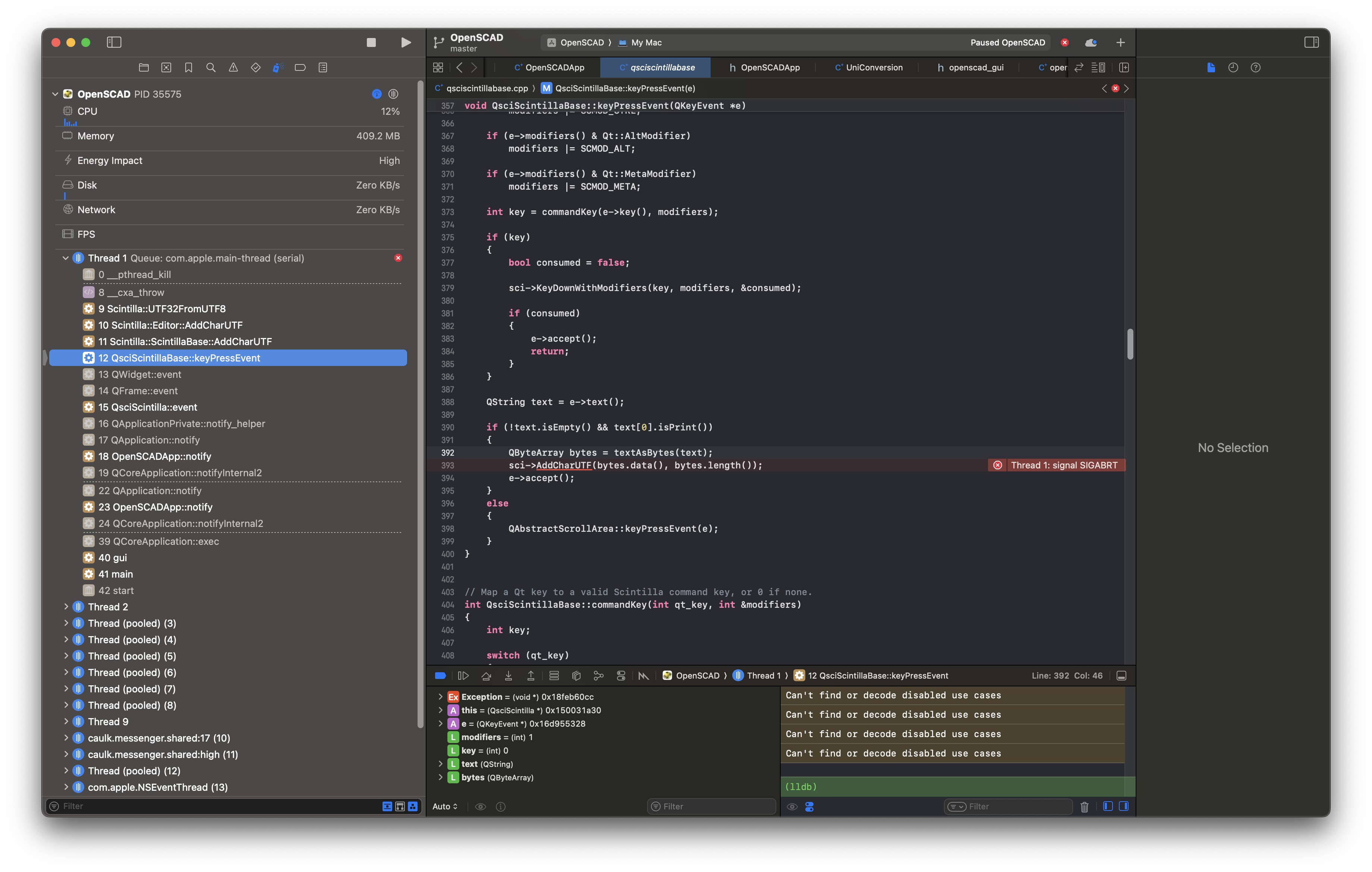1372x872 pixels.
Task: Switch to the UniConversion tab
Action: 868,67
